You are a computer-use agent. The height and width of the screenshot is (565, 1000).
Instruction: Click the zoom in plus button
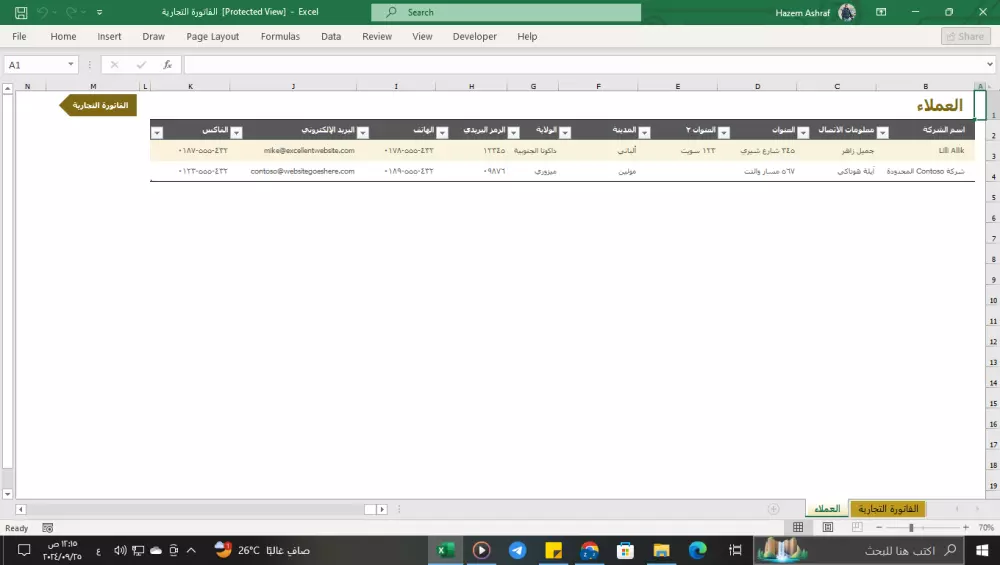[x=966, y=527]
